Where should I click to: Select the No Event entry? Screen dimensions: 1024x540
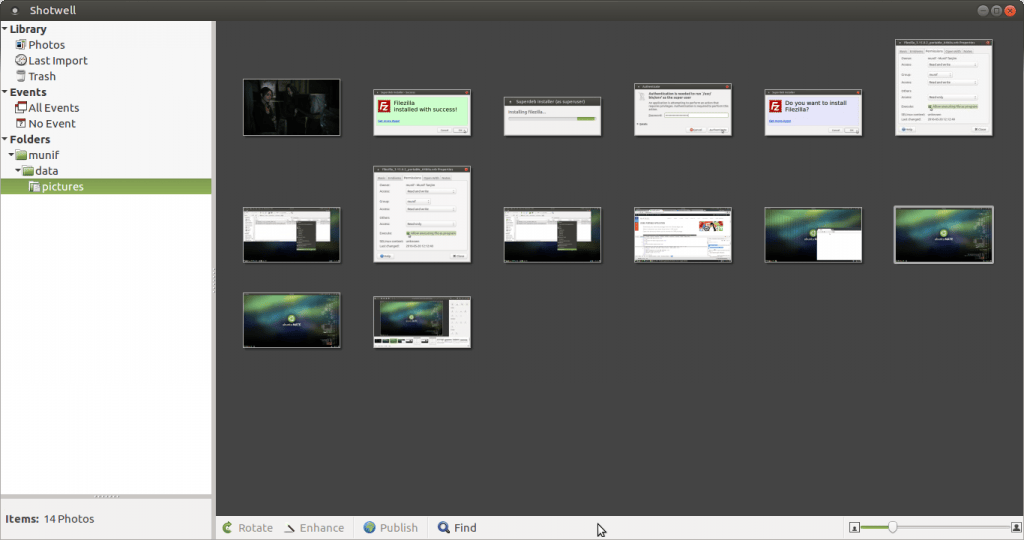pyautogui.click(x=51, y=124)
